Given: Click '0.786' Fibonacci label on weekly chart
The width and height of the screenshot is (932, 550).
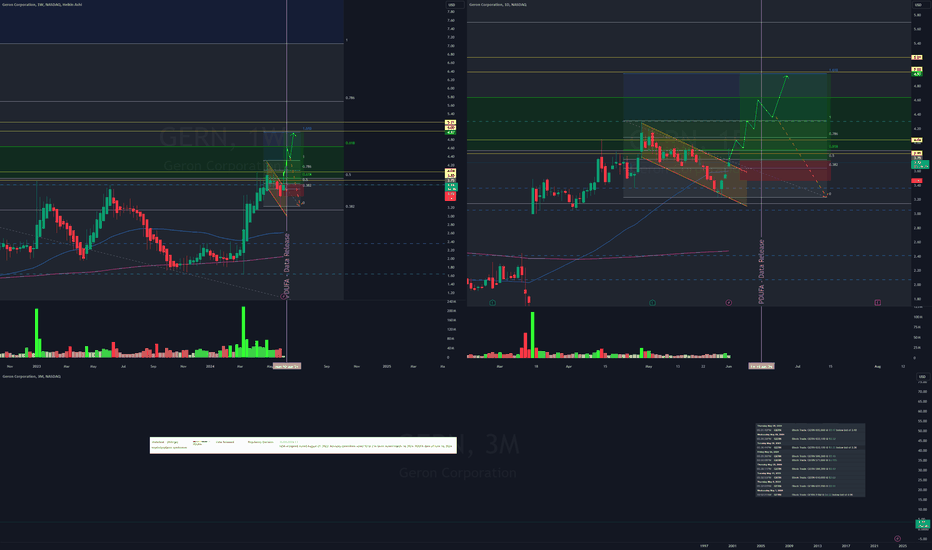Looking at the screenshot, I should click(350, 98).
